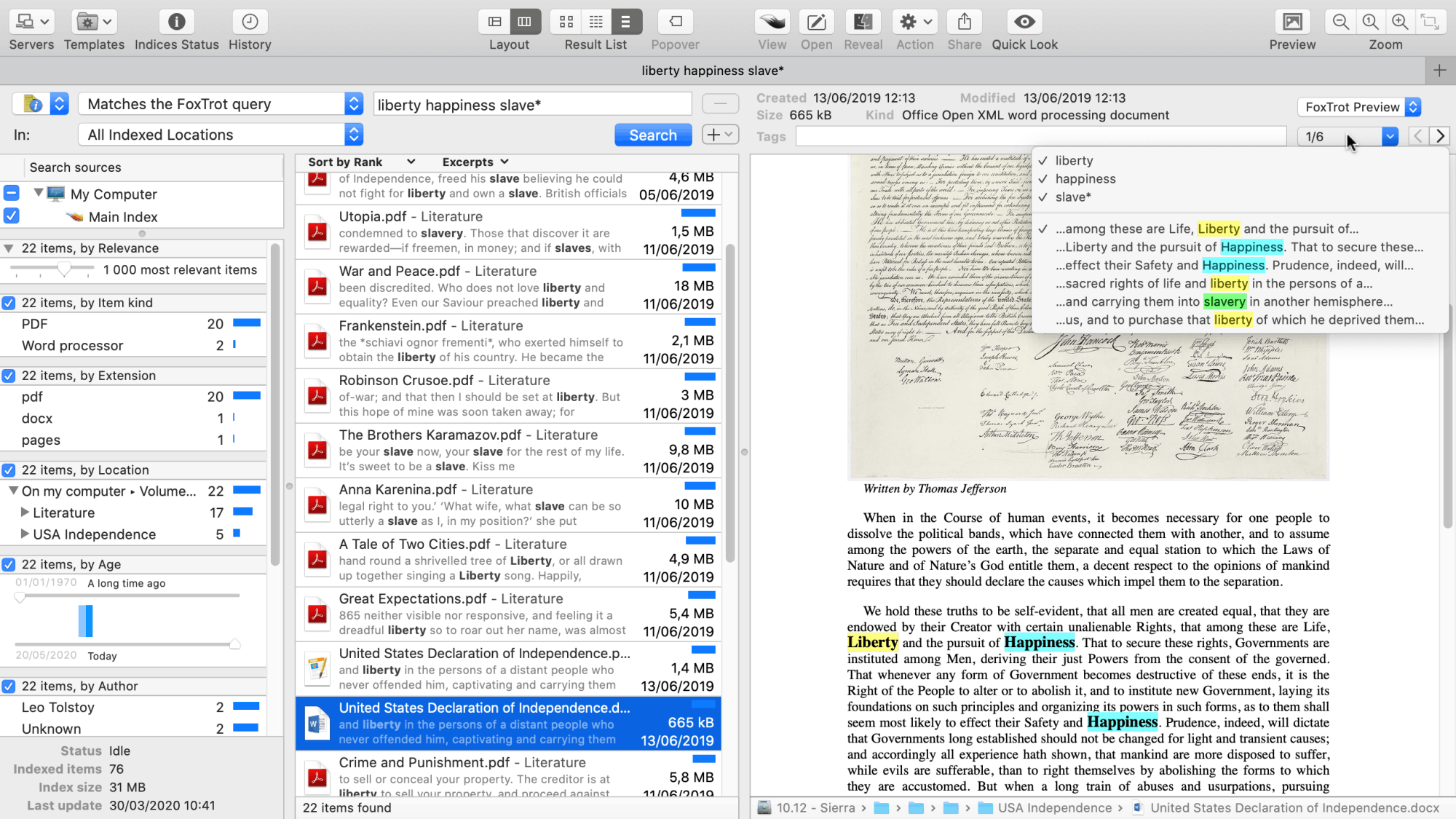
Task: Uncheck the Main Index source checkbox
Action: click(11, 216)
